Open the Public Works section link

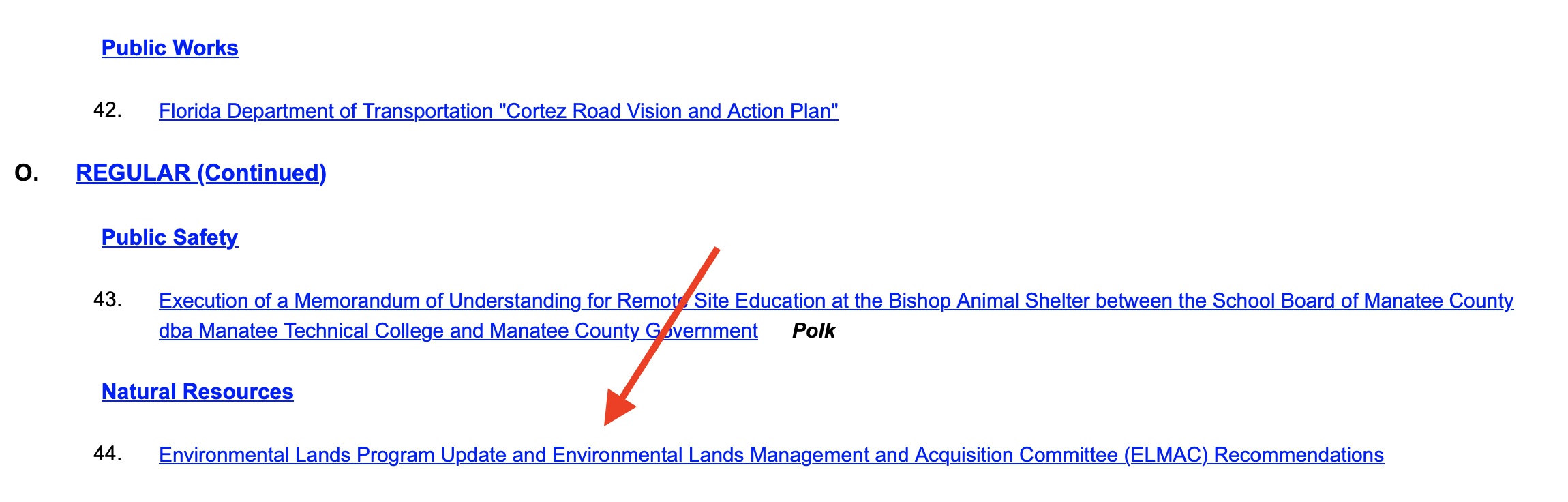pos(170,48)
